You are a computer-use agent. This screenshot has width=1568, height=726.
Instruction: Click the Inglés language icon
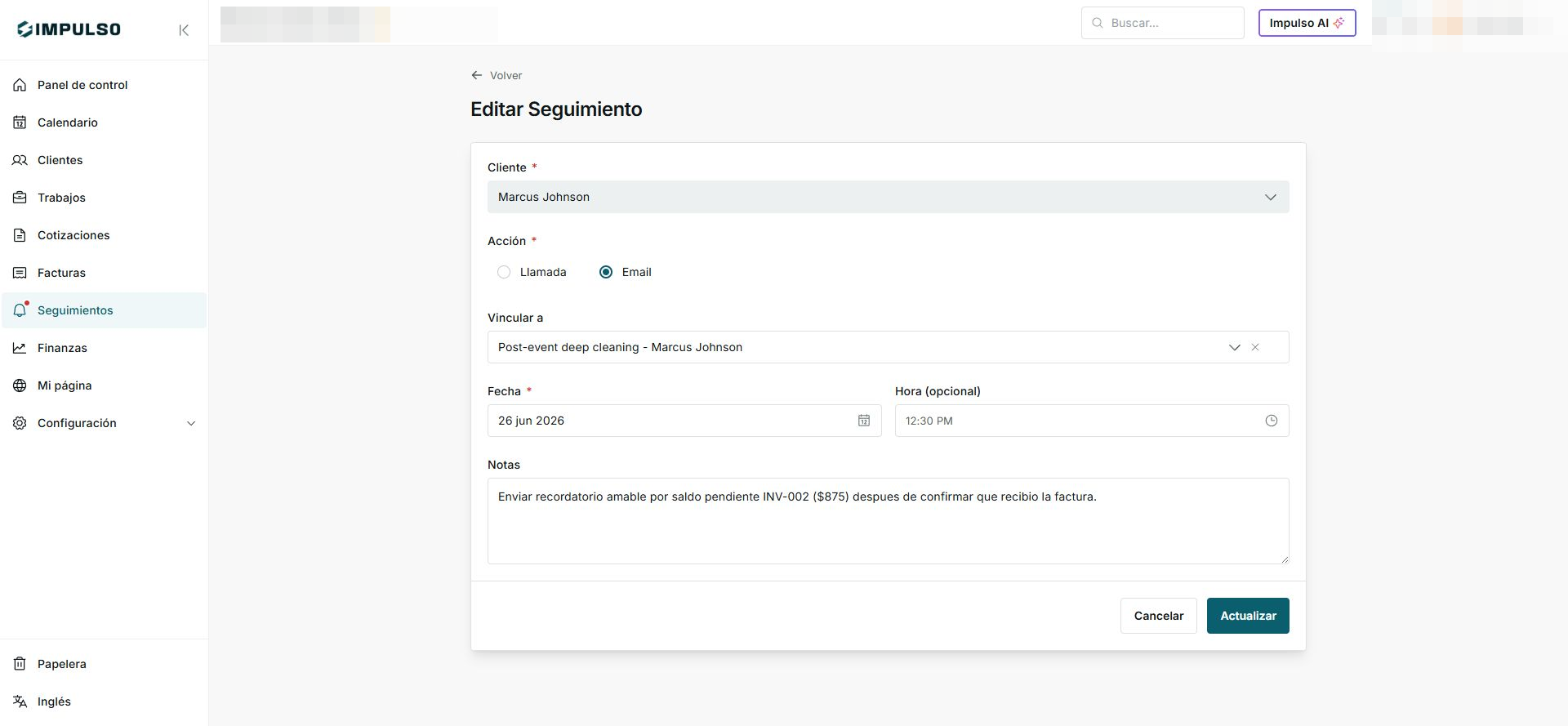(x=20, y=702)
